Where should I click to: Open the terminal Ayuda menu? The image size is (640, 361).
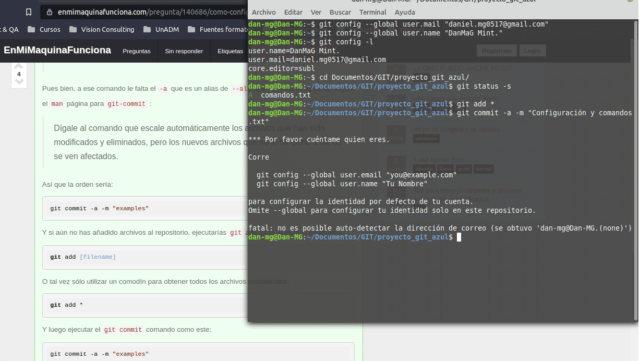tap(404, 12)
